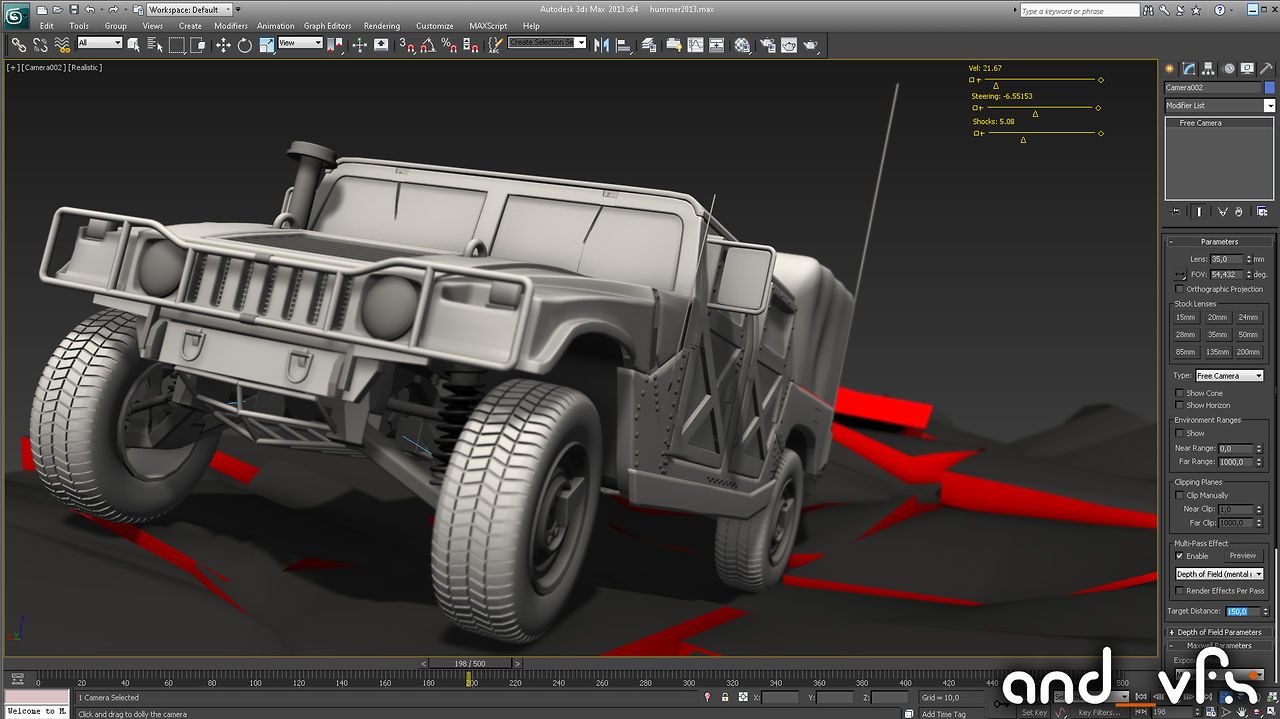
Task: Select the Select and Move tool
Action: point(223,45)
